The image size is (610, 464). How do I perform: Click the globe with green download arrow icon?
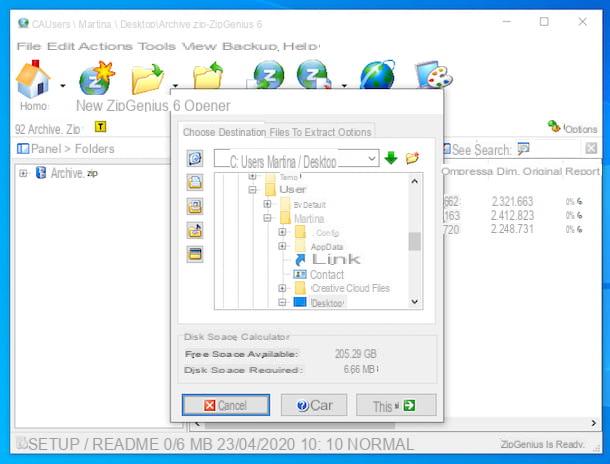(x=378, y=75)
